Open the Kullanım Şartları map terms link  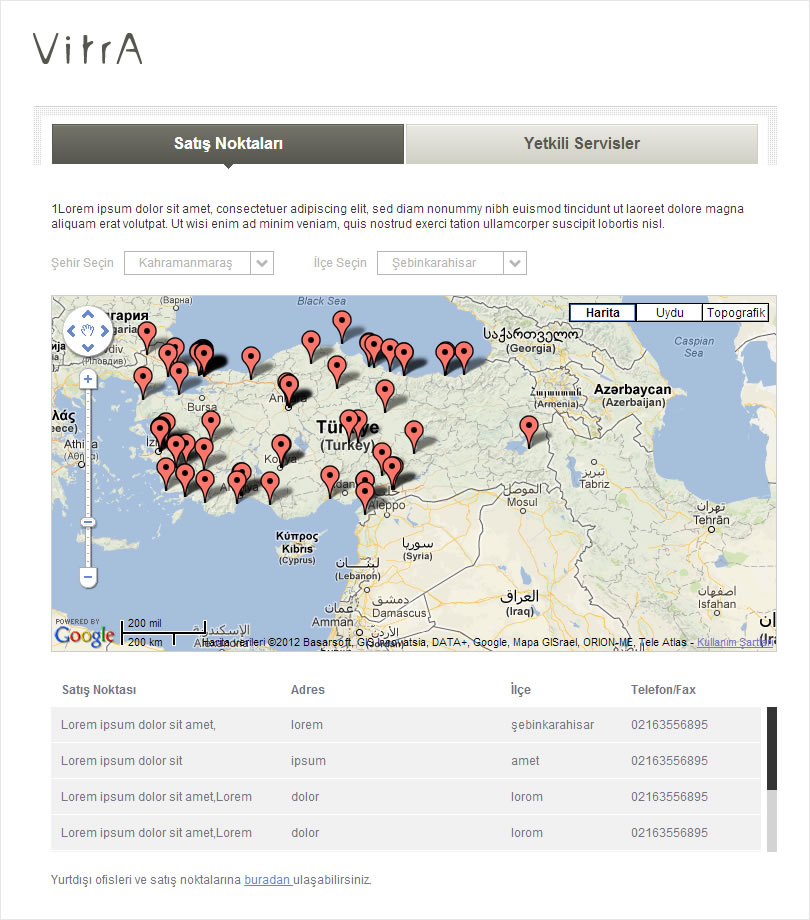click(733, 643)
